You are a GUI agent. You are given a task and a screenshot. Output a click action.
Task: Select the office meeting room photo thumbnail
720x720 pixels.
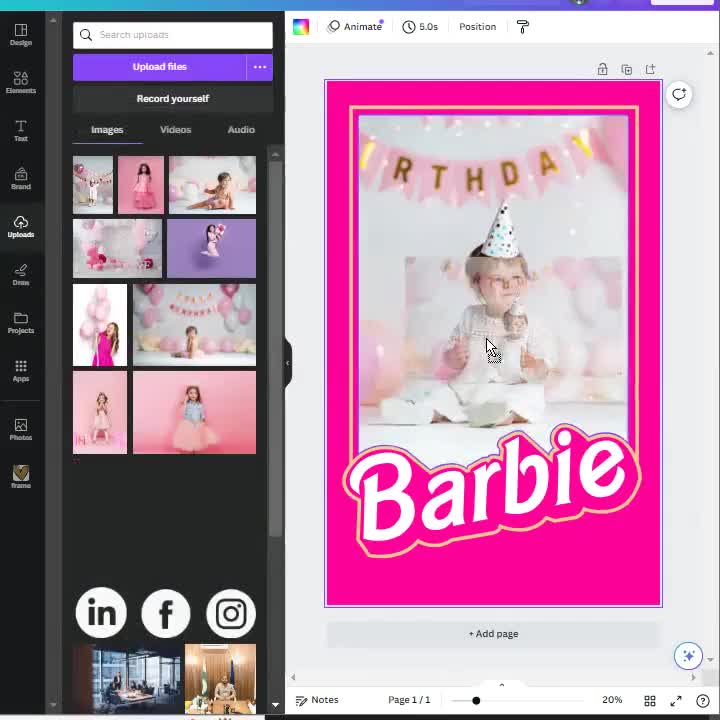click(127, 679)
